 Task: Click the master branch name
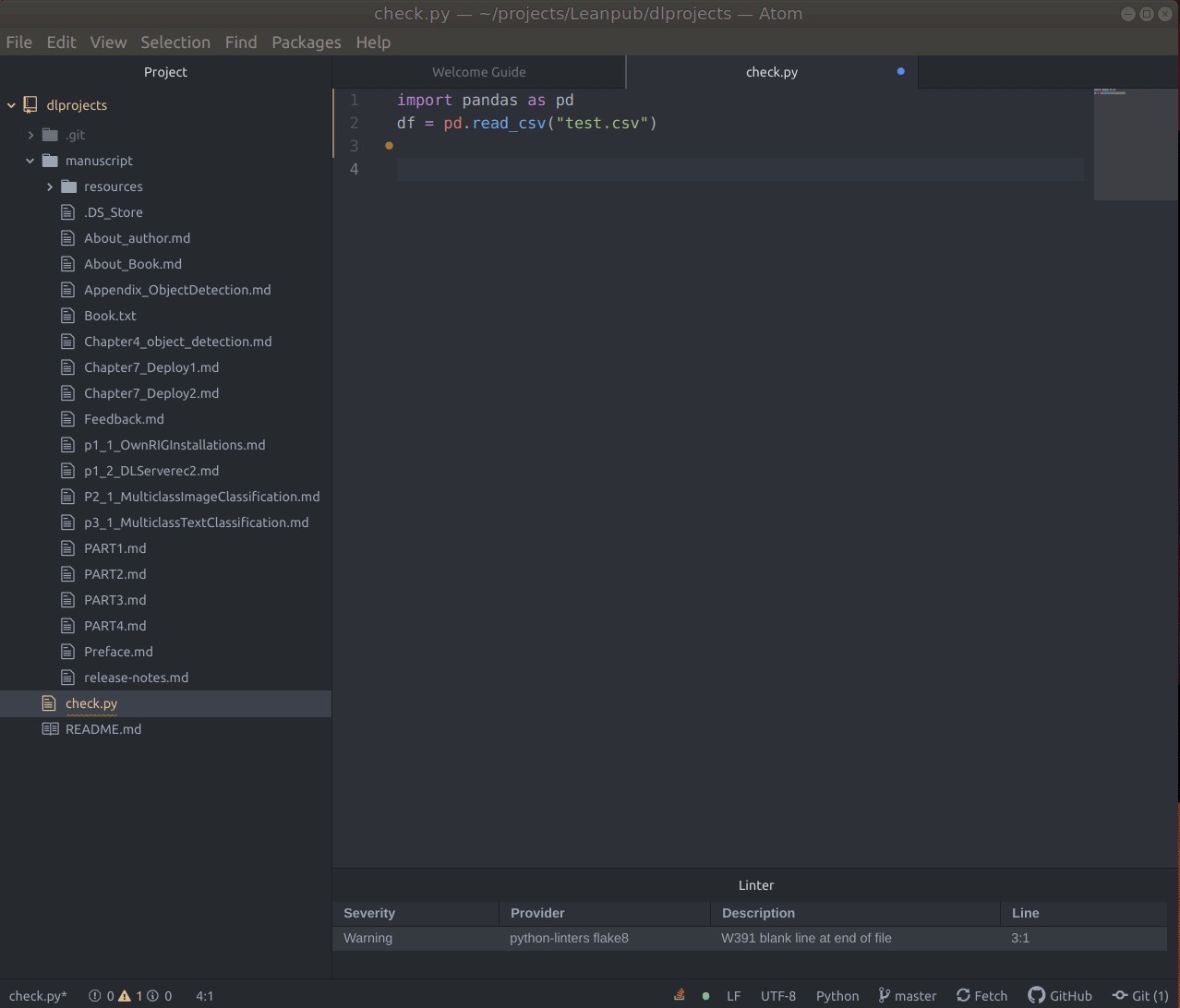click(x=916, y=996)
